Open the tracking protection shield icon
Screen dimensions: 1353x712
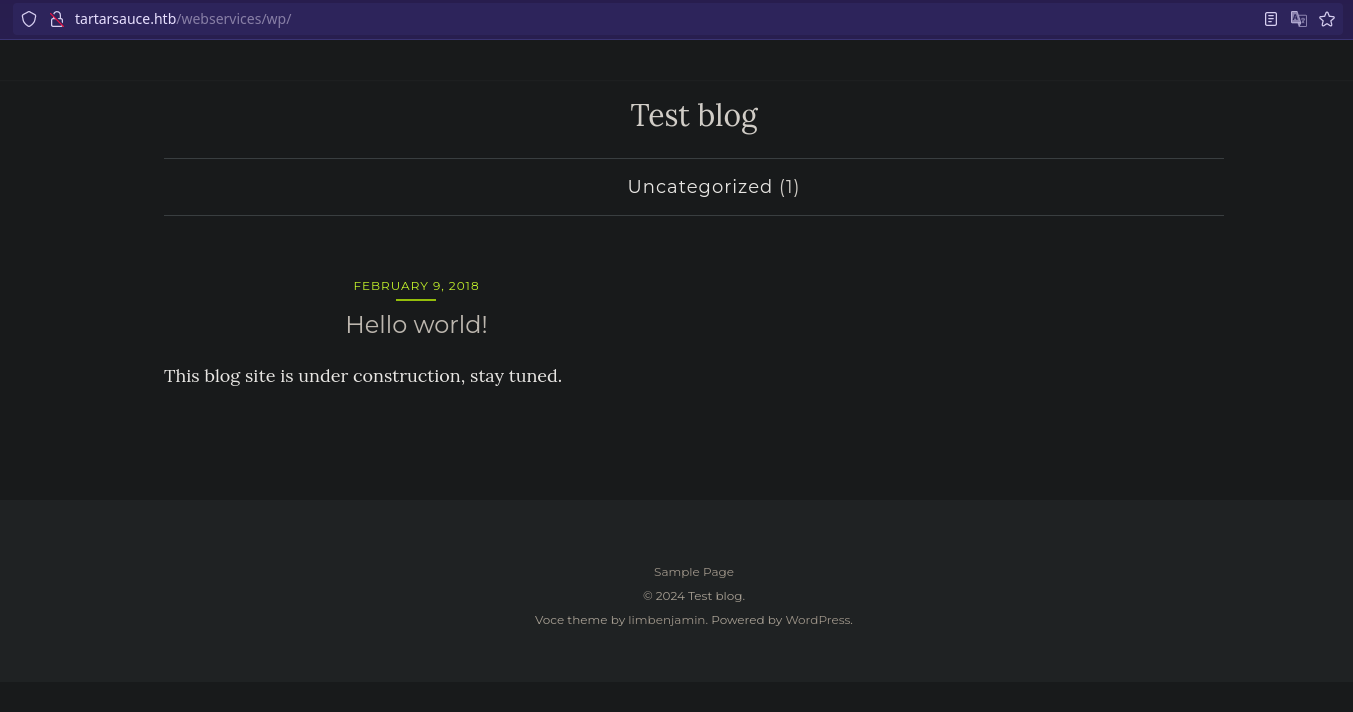tap(29, 19)
